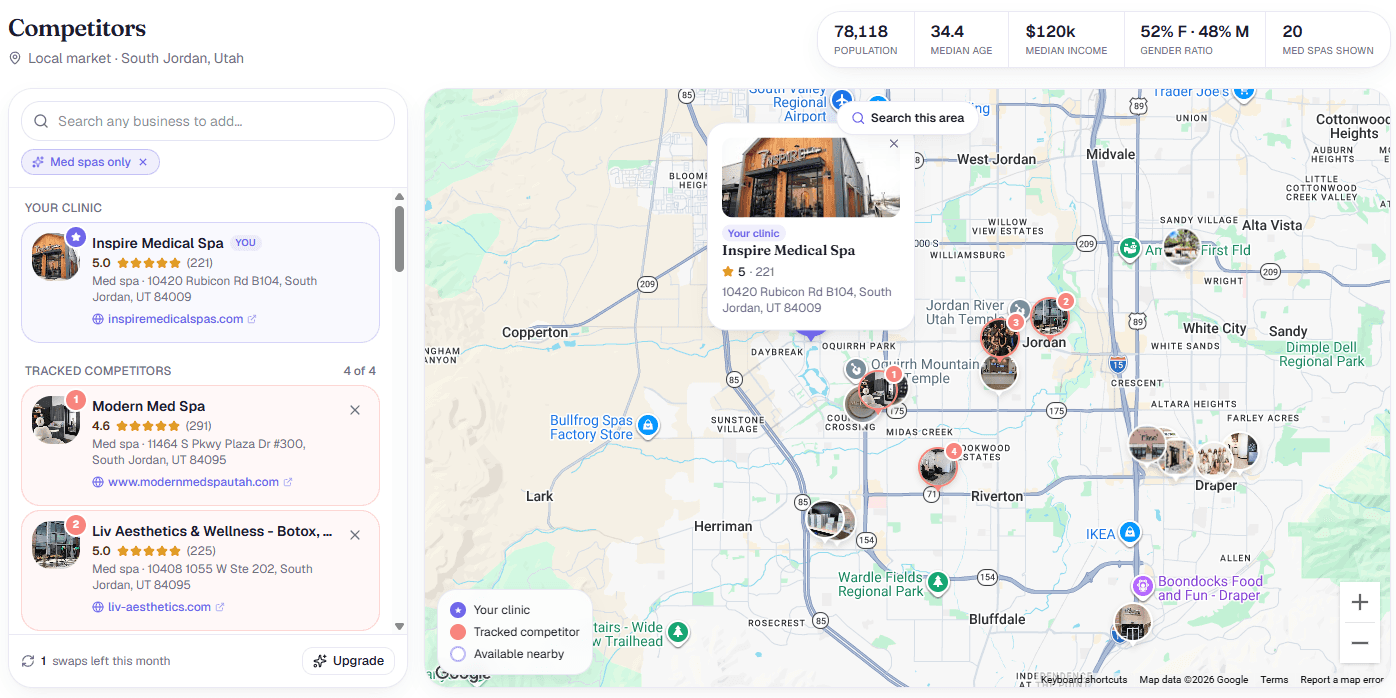This screenshot has height=698, width=1396.
Task: Open Keyboard shortcuts on the map
Action: pyautogui.click(x=1083, y=680)
